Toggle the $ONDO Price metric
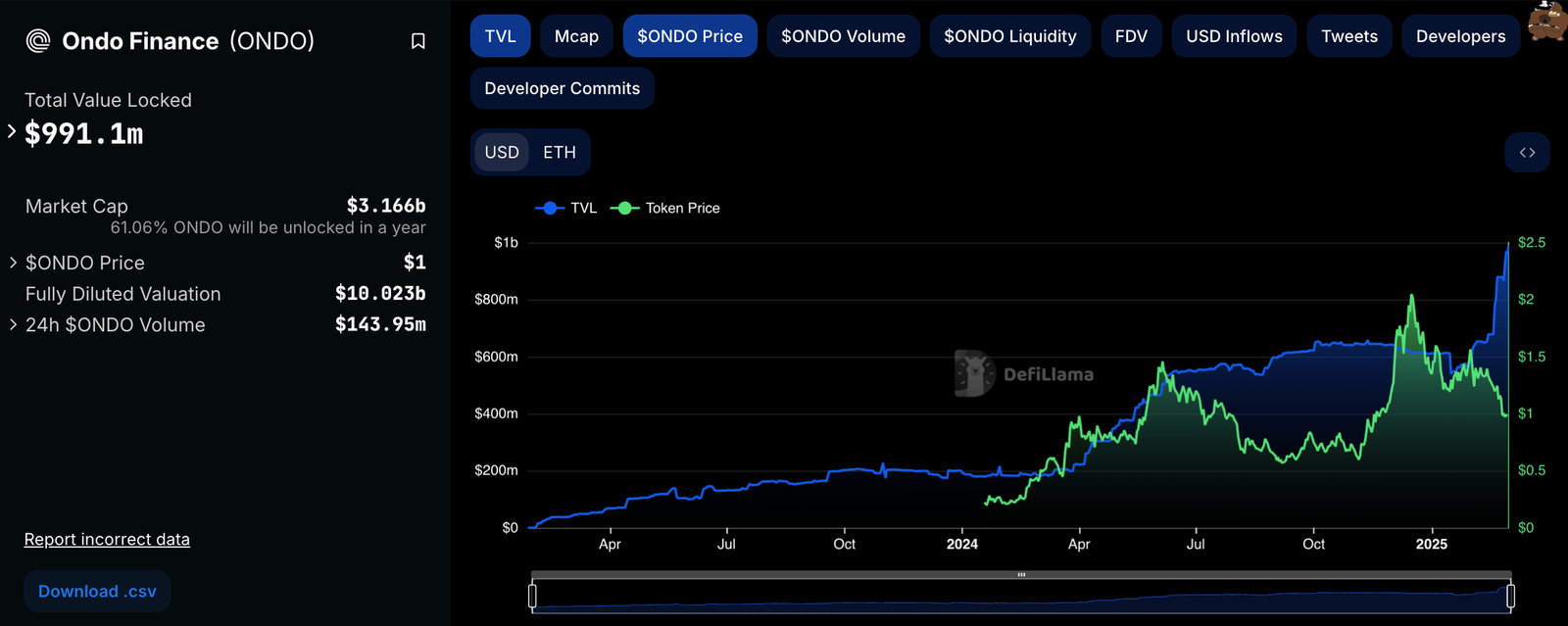Screen dimensions: 1568x626 tap(690, 36)
